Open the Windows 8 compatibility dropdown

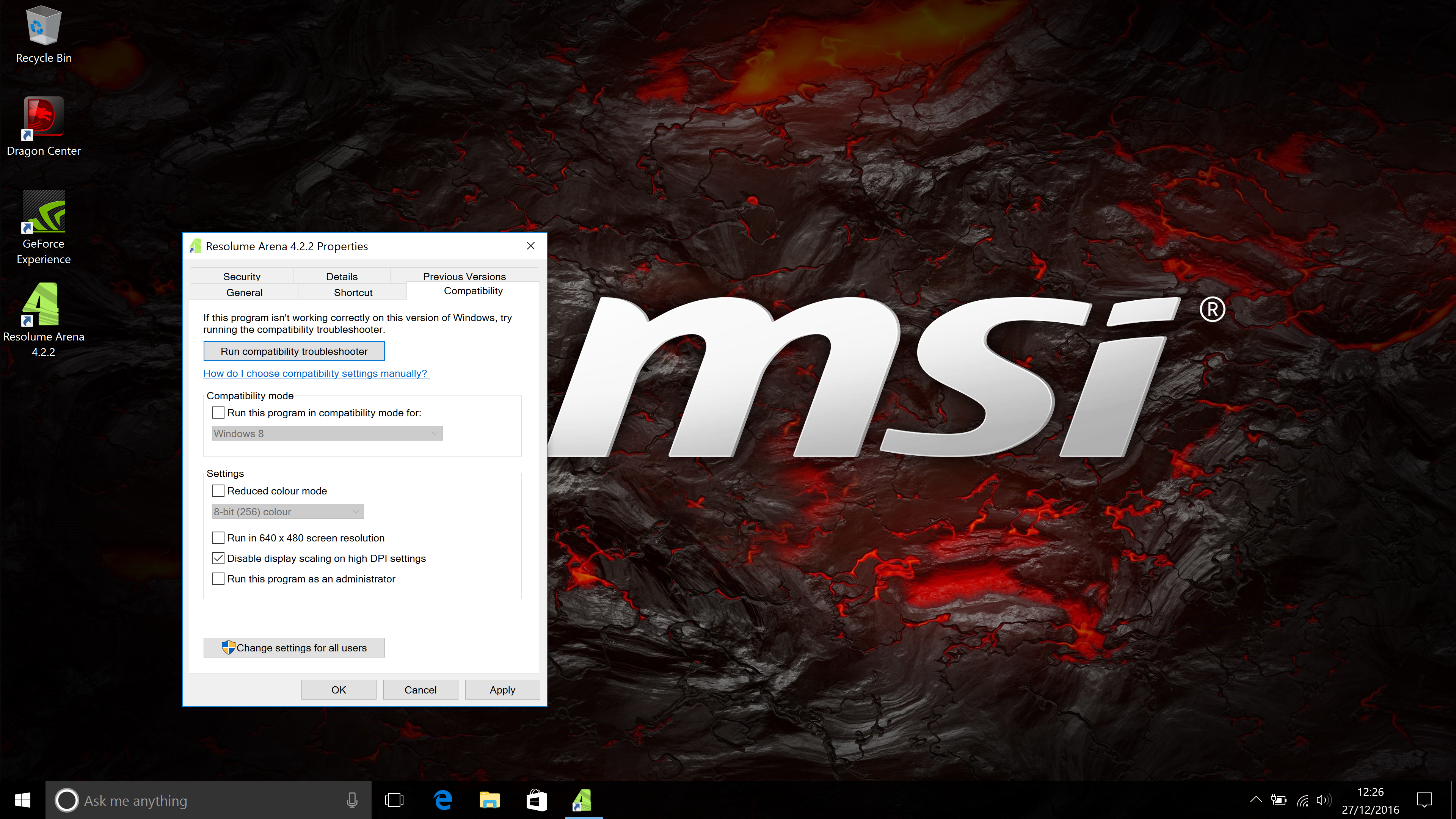click(x=327, y=433)
